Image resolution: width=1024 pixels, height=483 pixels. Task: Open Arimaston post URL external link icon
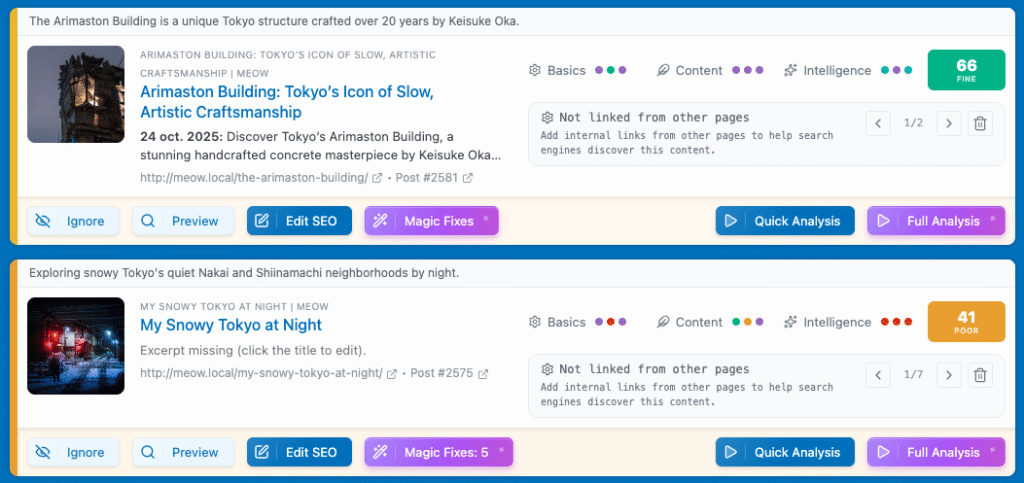377,179
